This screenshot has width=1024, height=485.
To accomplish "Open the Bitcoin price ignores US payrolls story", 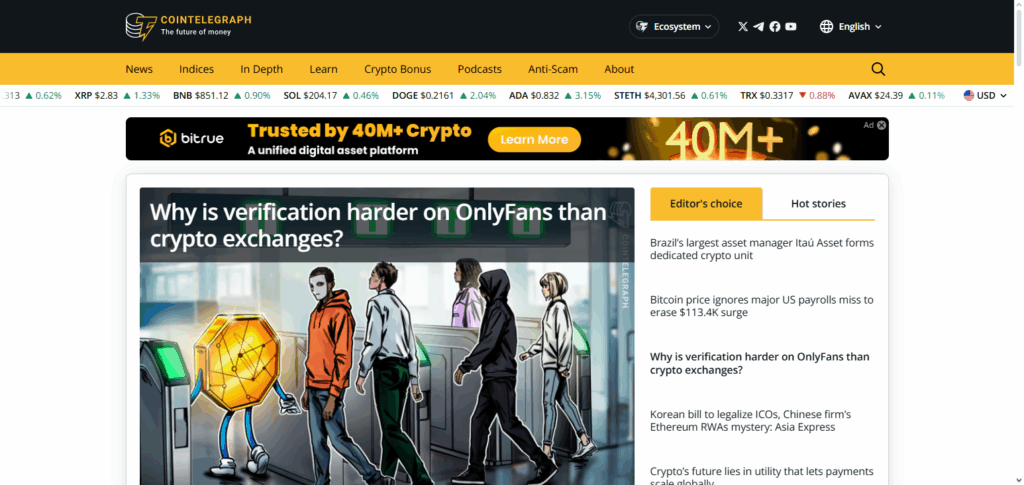I will (761, 306).
